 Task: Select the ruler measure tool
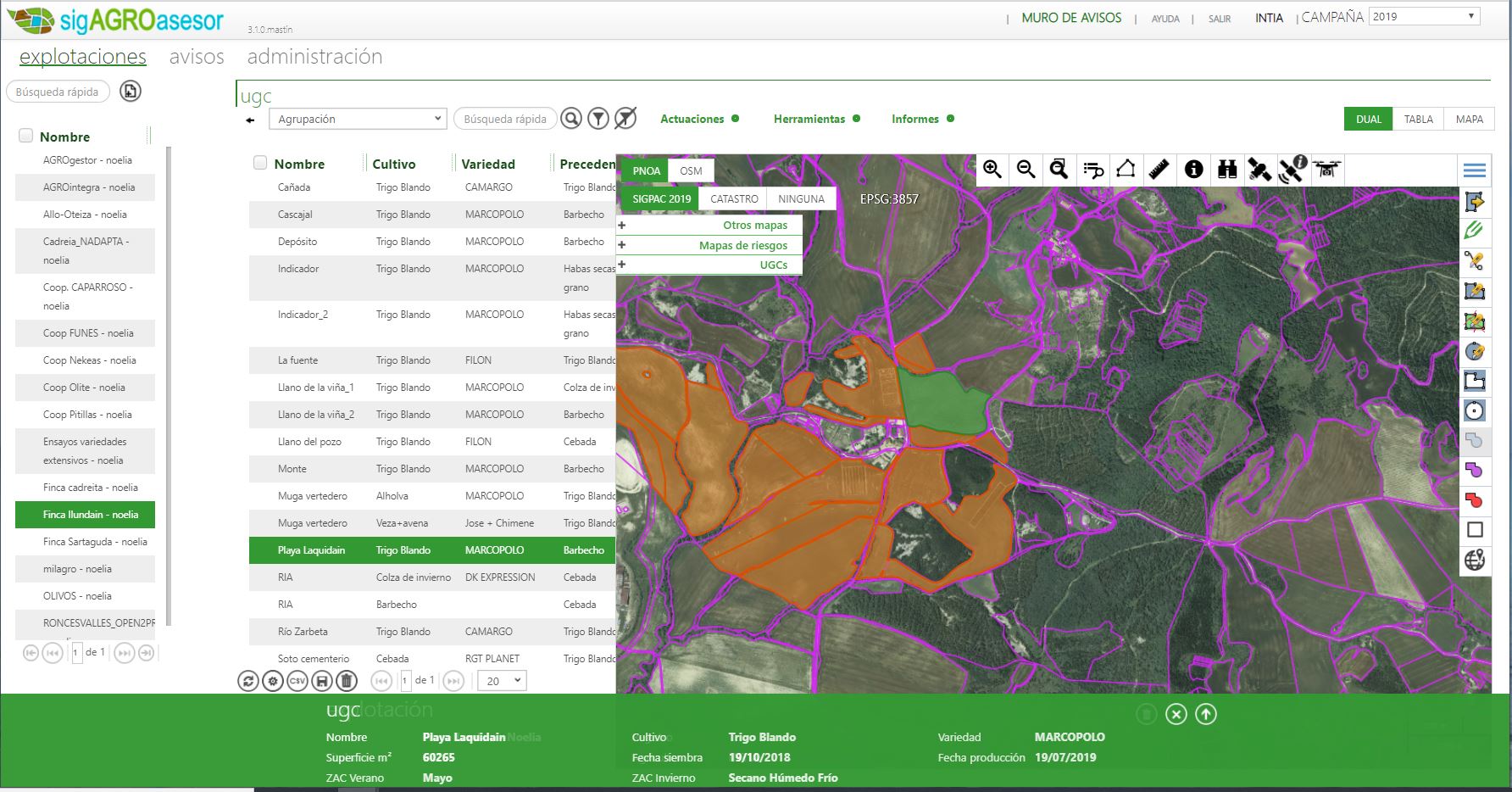(x=1159, y=170)
